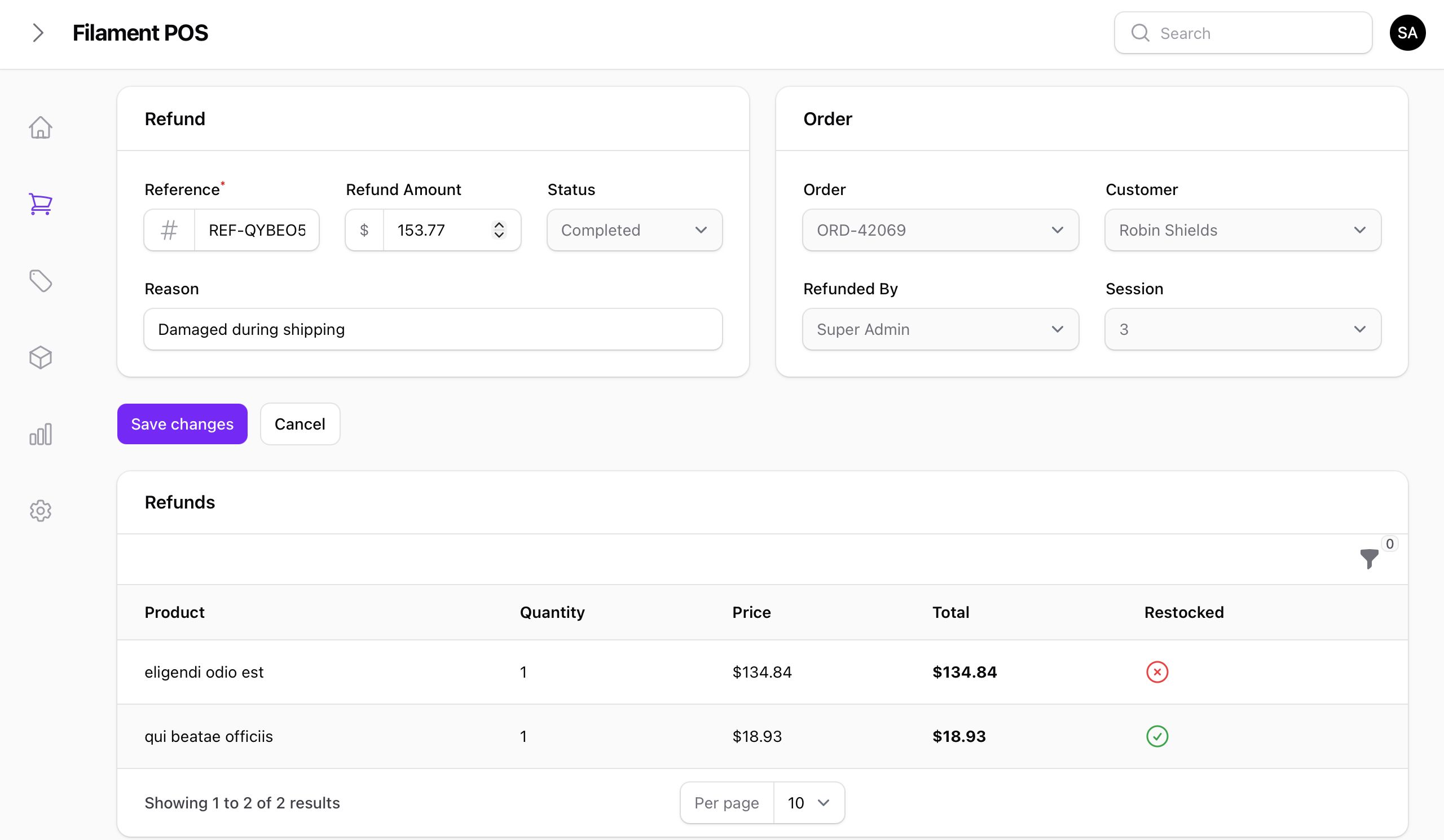Screen dimensions: 1444x840
Task: Click the shopping cart sidebar icon
Action: [40, 204]
